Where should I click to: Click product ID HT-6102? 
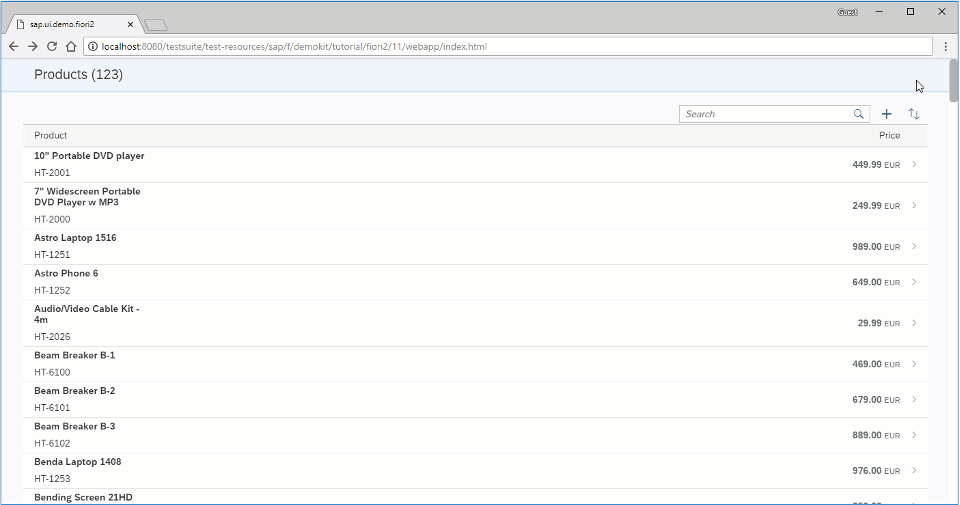pos(52,443)
